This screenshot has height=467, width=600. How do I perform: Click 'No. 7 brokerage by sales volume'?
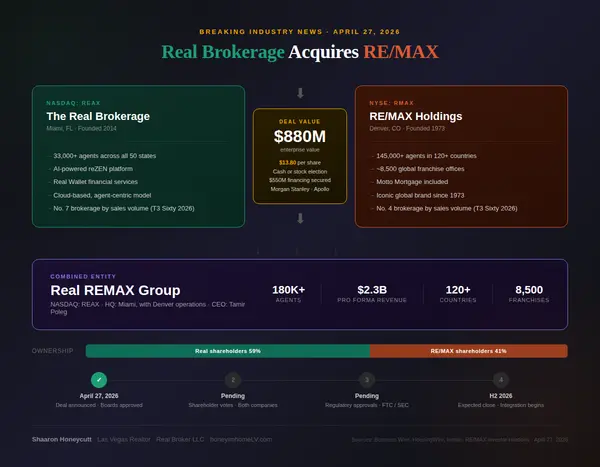pos(124,208)
